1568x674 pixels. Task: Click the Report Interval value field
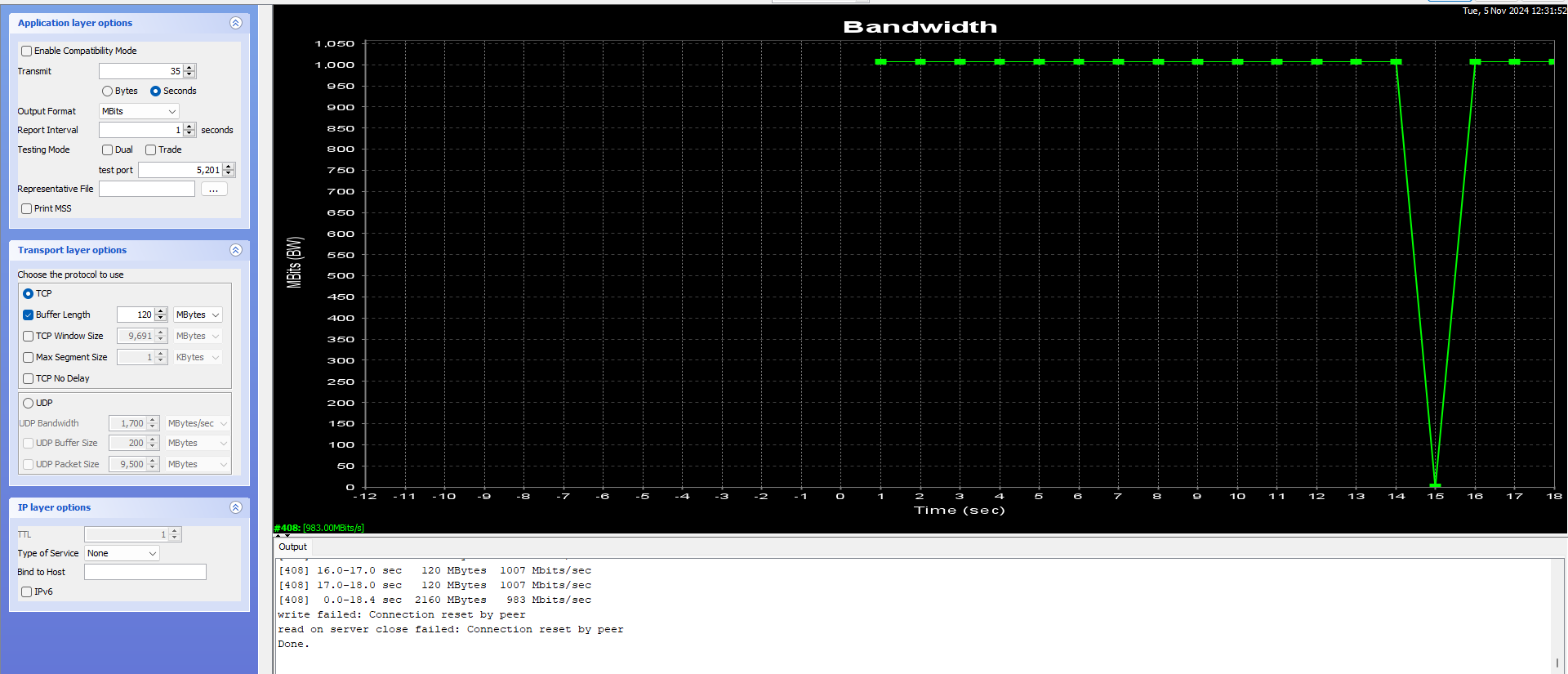click(140, 130)
